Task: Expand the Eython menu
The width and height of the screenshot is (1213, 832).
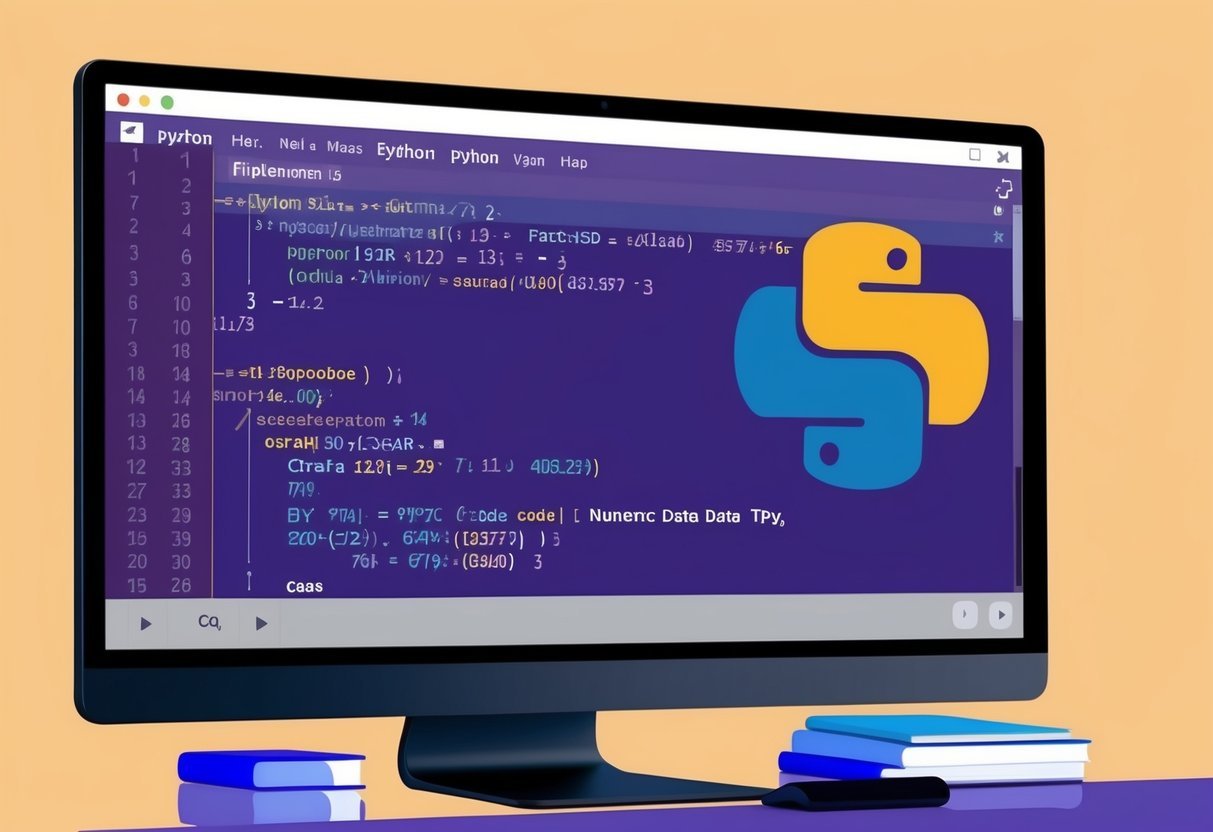Action: pyautogui.click(x=405, y=153)
